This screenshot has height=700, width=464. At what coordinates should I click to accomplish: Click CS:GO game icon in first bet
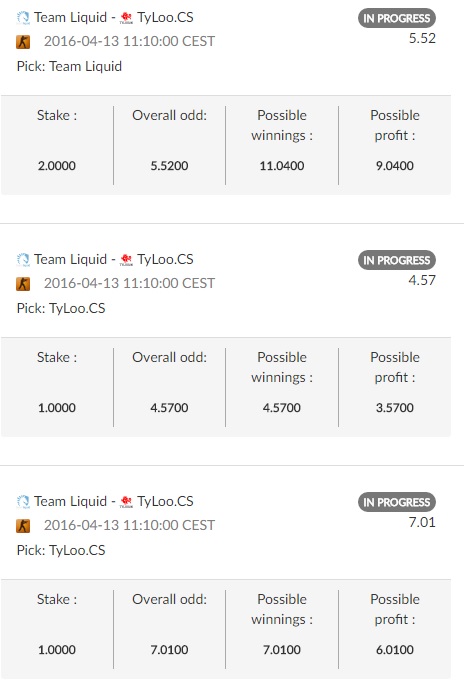(23, 42)
